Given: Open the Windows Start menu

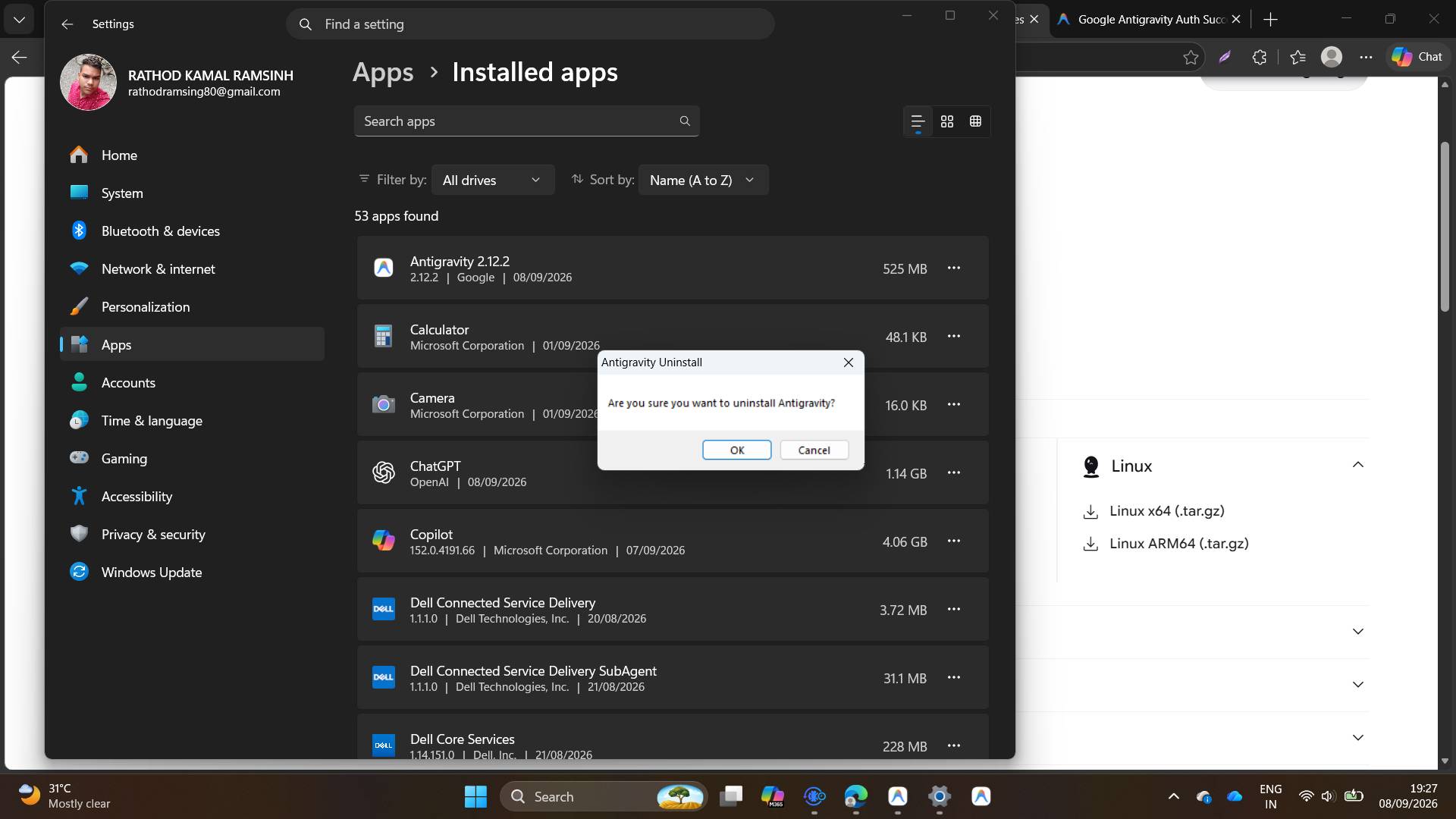Looking at the screenshot, I should pyautogui.click(x=475, y=796).
